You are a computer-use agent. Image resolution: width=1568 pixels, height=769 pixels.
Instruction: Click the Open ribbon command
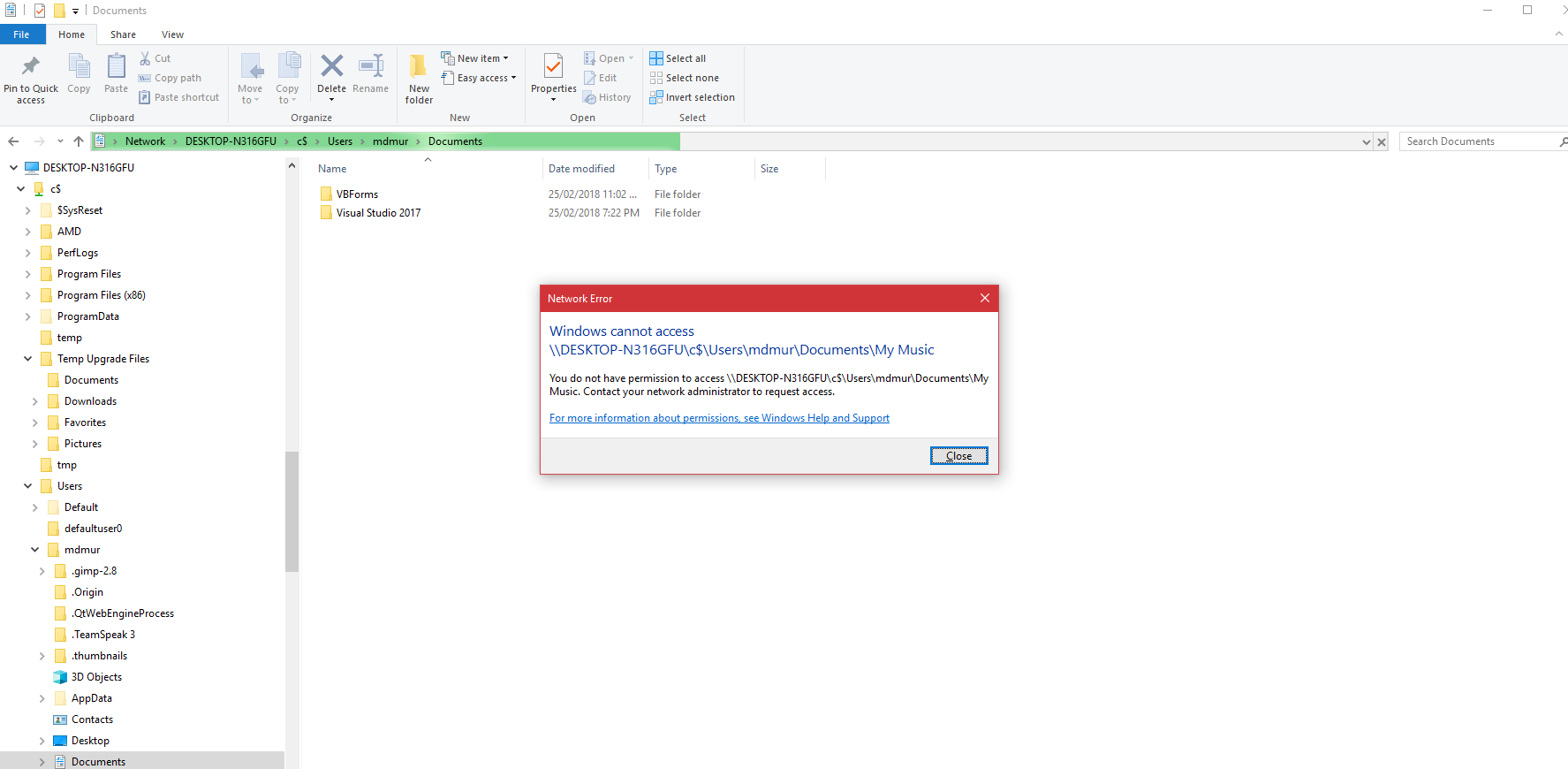pos(608,58)
